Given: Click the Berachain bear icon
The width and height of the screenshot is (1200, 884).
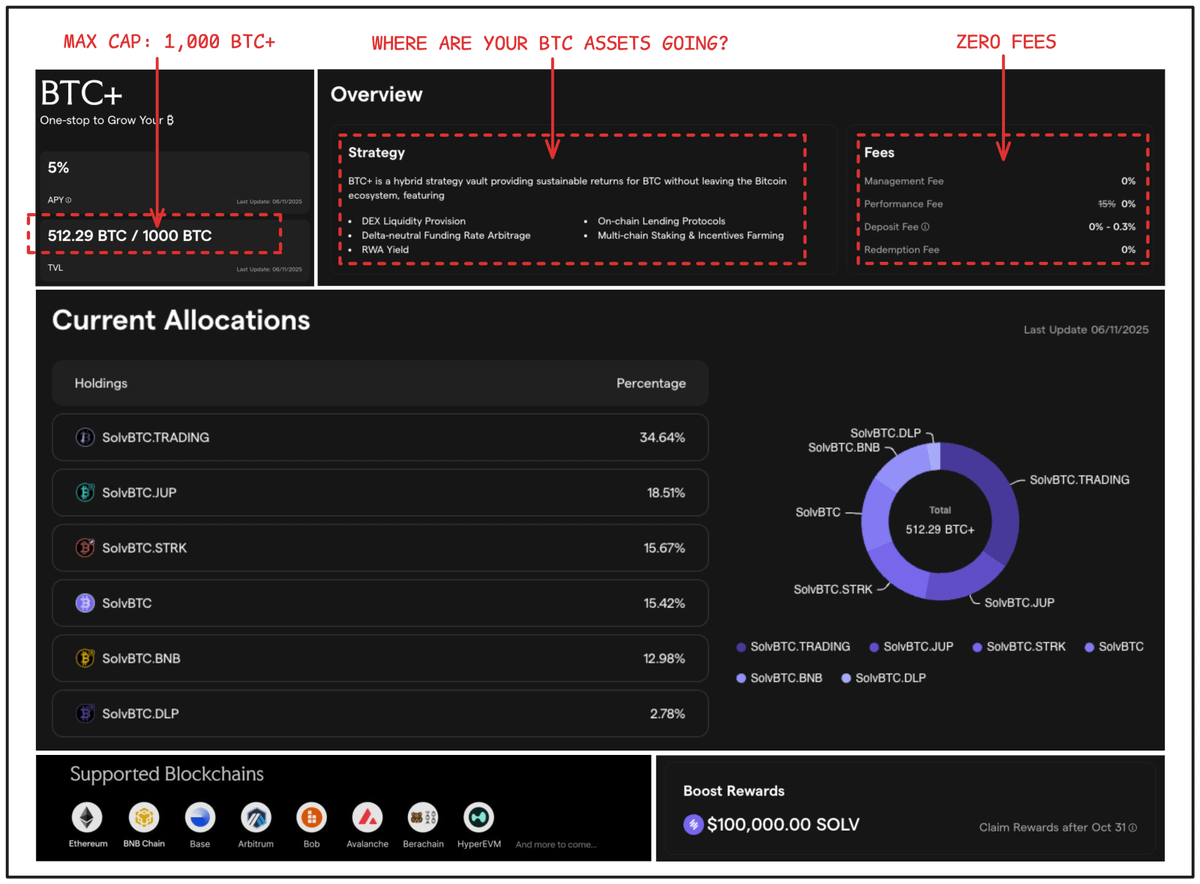Looking at the screenshot, I should pyautogui.click(x=423, y=817).
